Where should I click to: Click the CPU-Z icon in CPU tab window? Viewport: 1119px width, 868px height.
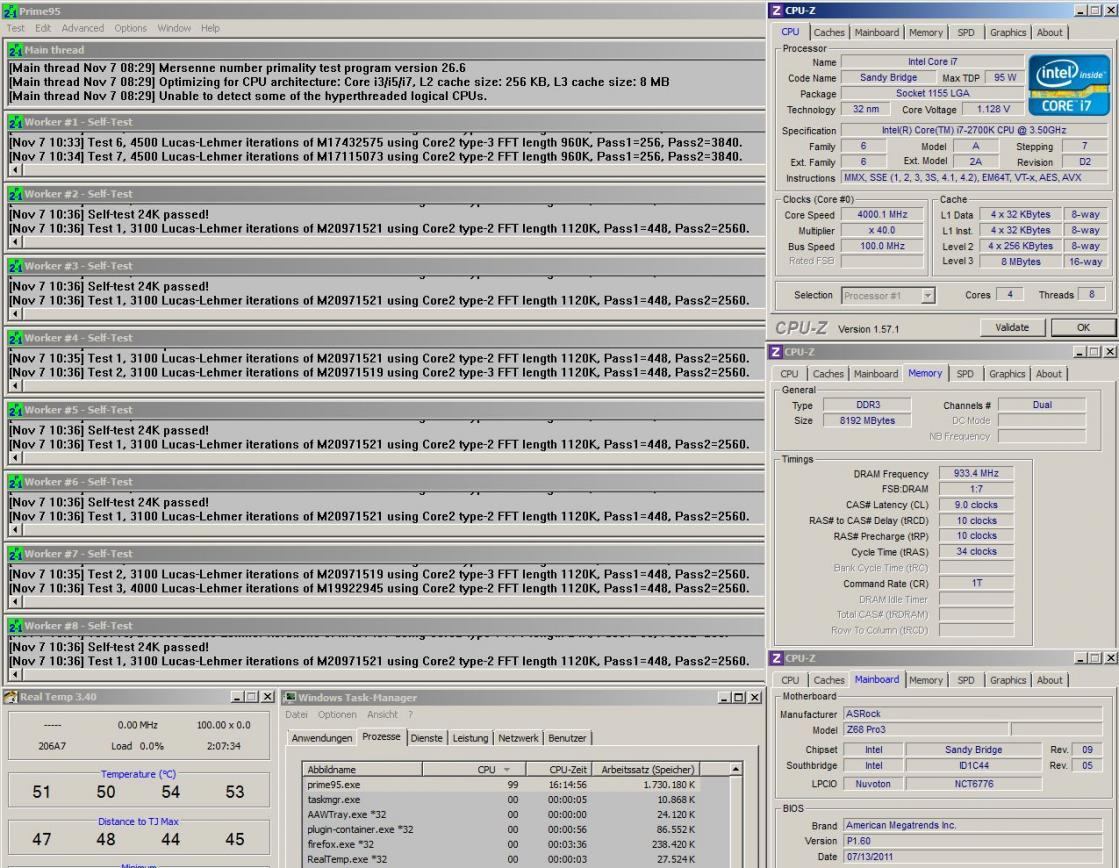pos(776,11)
